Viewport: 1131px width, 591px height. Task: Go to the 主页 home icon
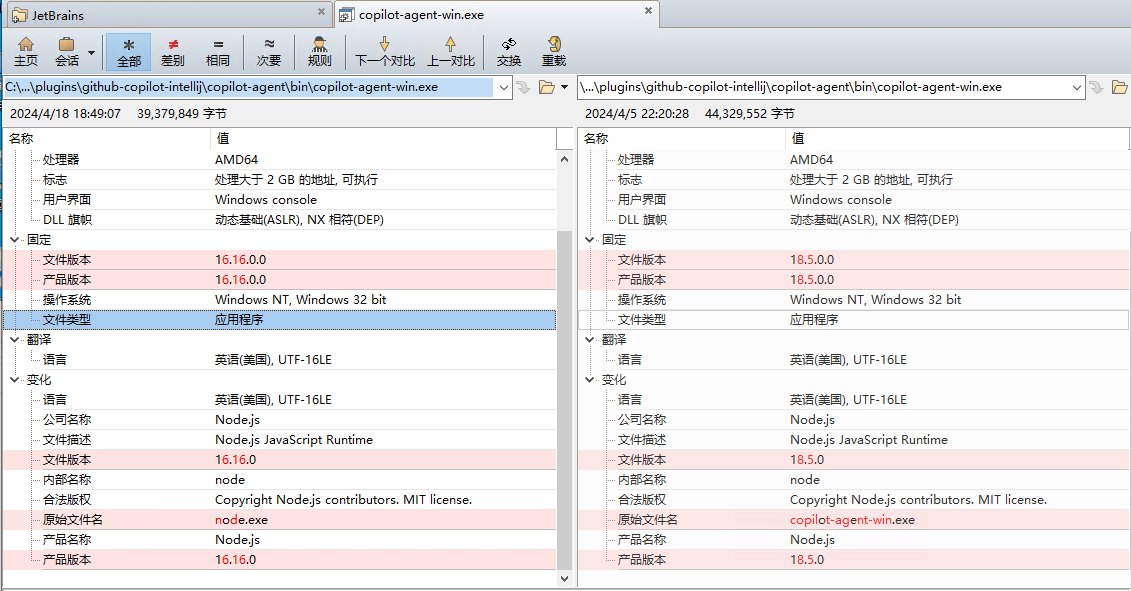26,52
